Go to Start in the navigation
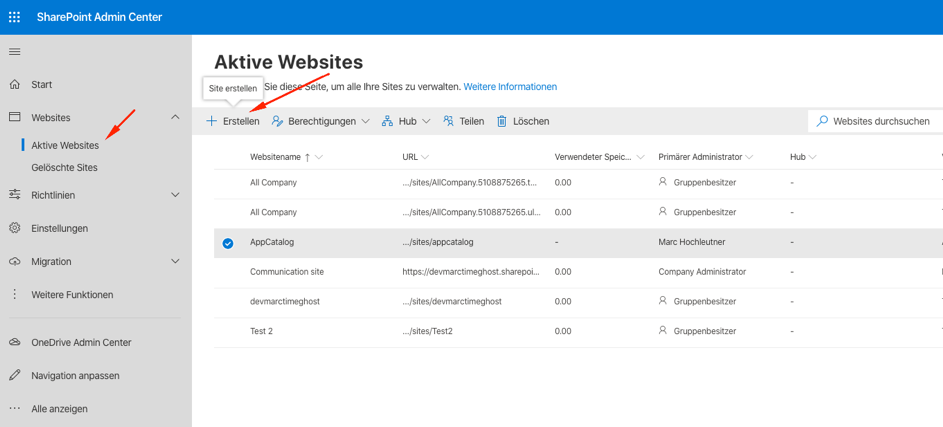This screenshot has height=427, width=943. click(41, 84)
